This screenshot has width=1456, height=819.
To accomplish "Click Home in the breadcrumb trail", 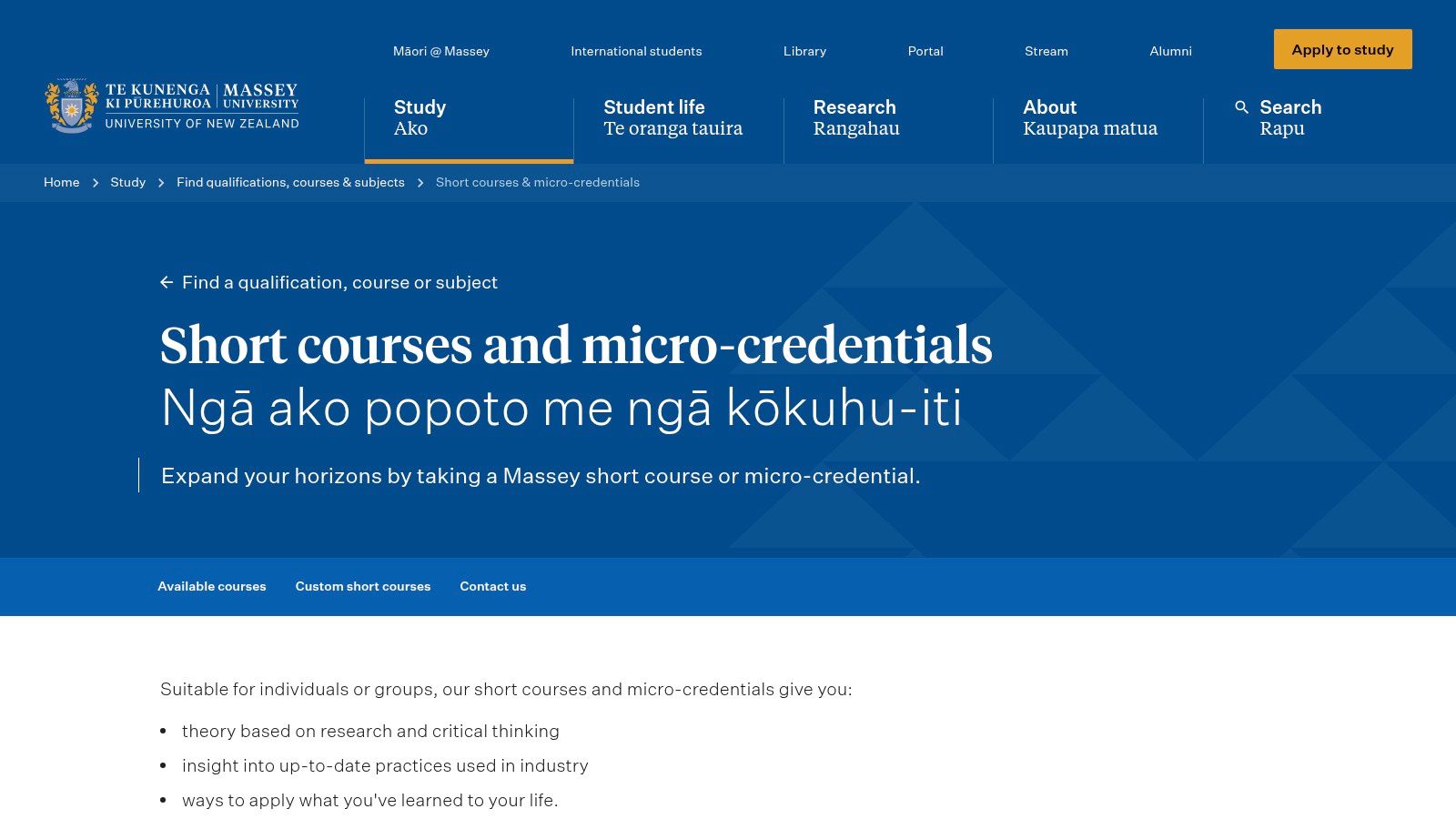I will [x=61, y=183].
